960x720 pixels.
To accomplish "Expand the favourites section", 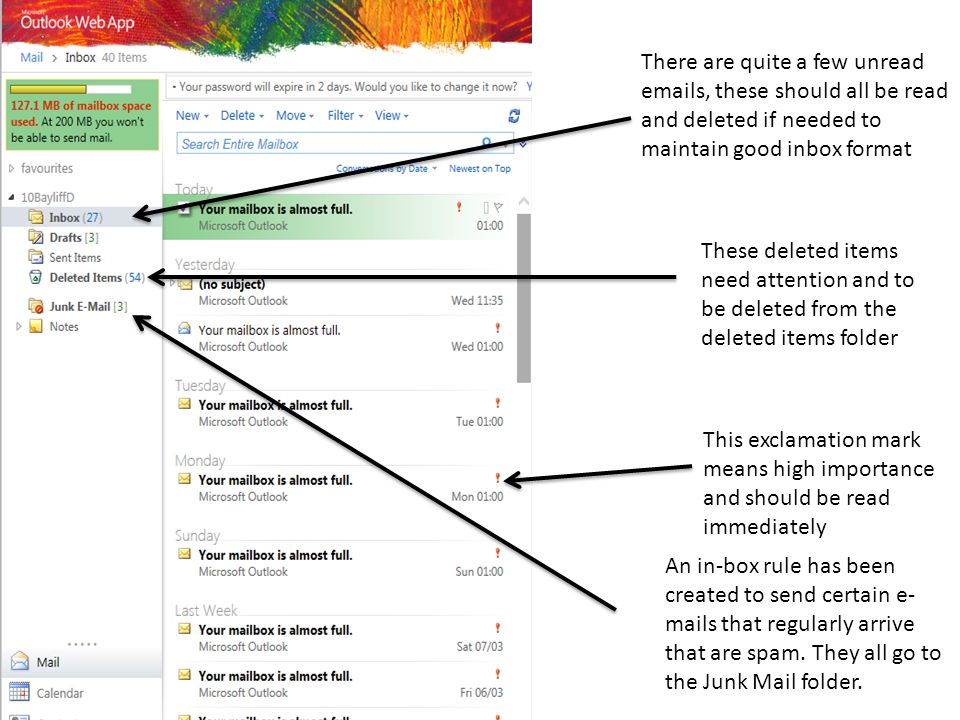I will tap(11, 168).
